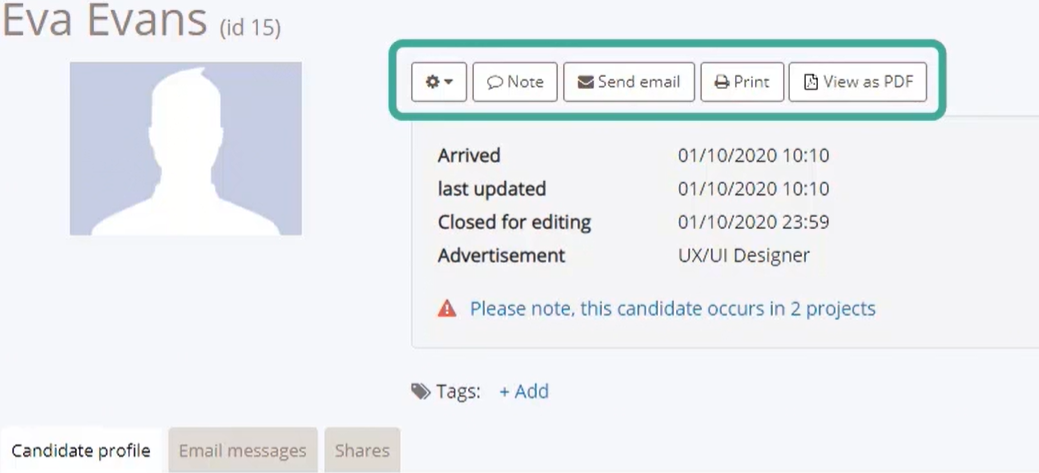Open candidate occurs in 2 projects link
Viewport: 1039px width, 473px height.
point(673,309)
